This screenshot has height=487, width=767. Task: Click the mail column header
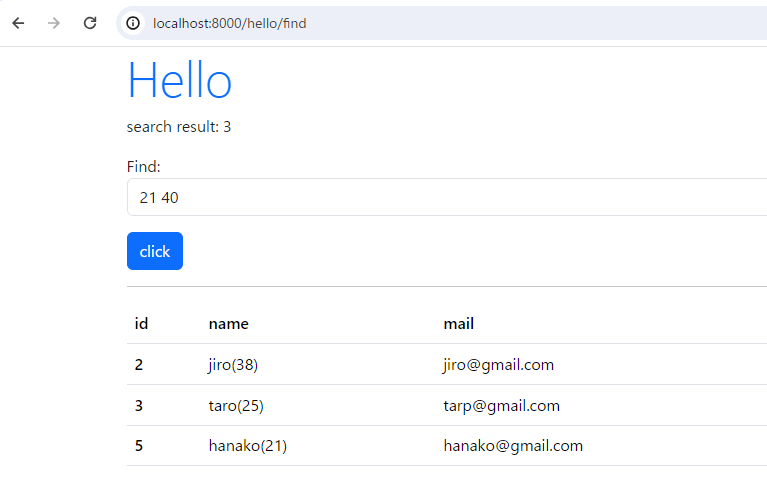pyautogui.click(x=458, y=324)
